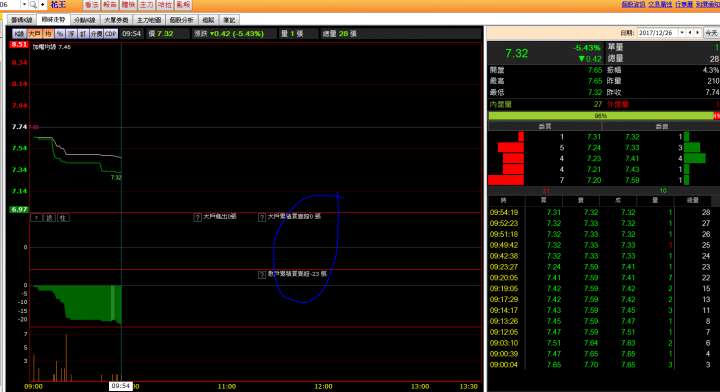
Task: Click the 柱 bar-style button in indicator panel
Action: [x=63, y=218]
